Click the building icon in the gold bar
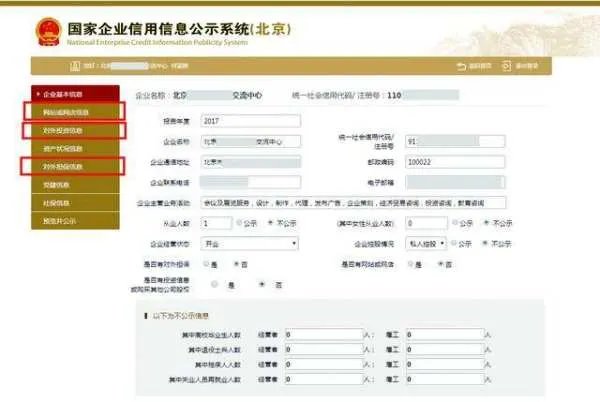This screenshot has height=402, width=600. (x=75, y=66)
